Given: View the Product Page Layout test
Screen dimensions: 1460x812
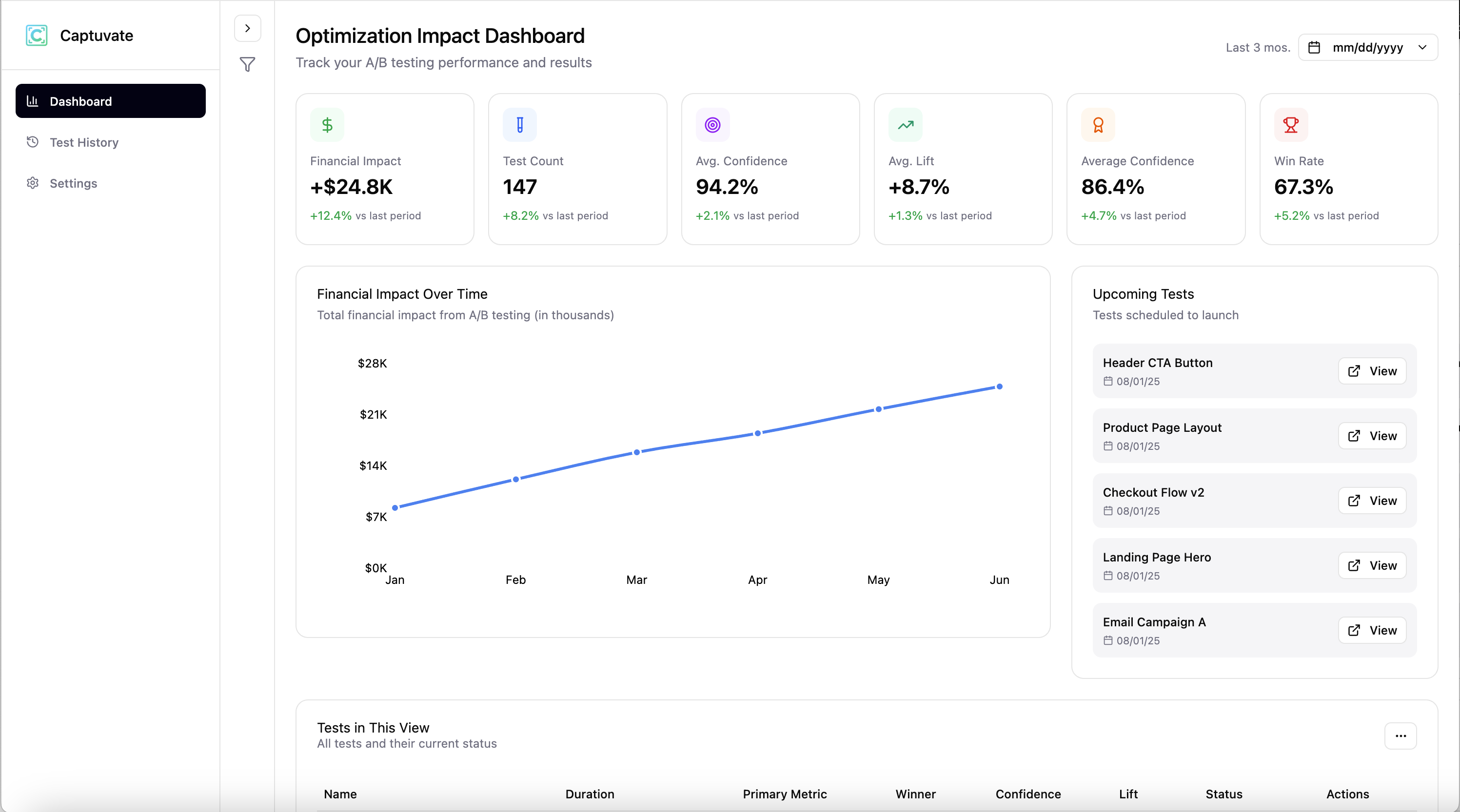Looking at the screenshot, I should point(1372,436).
